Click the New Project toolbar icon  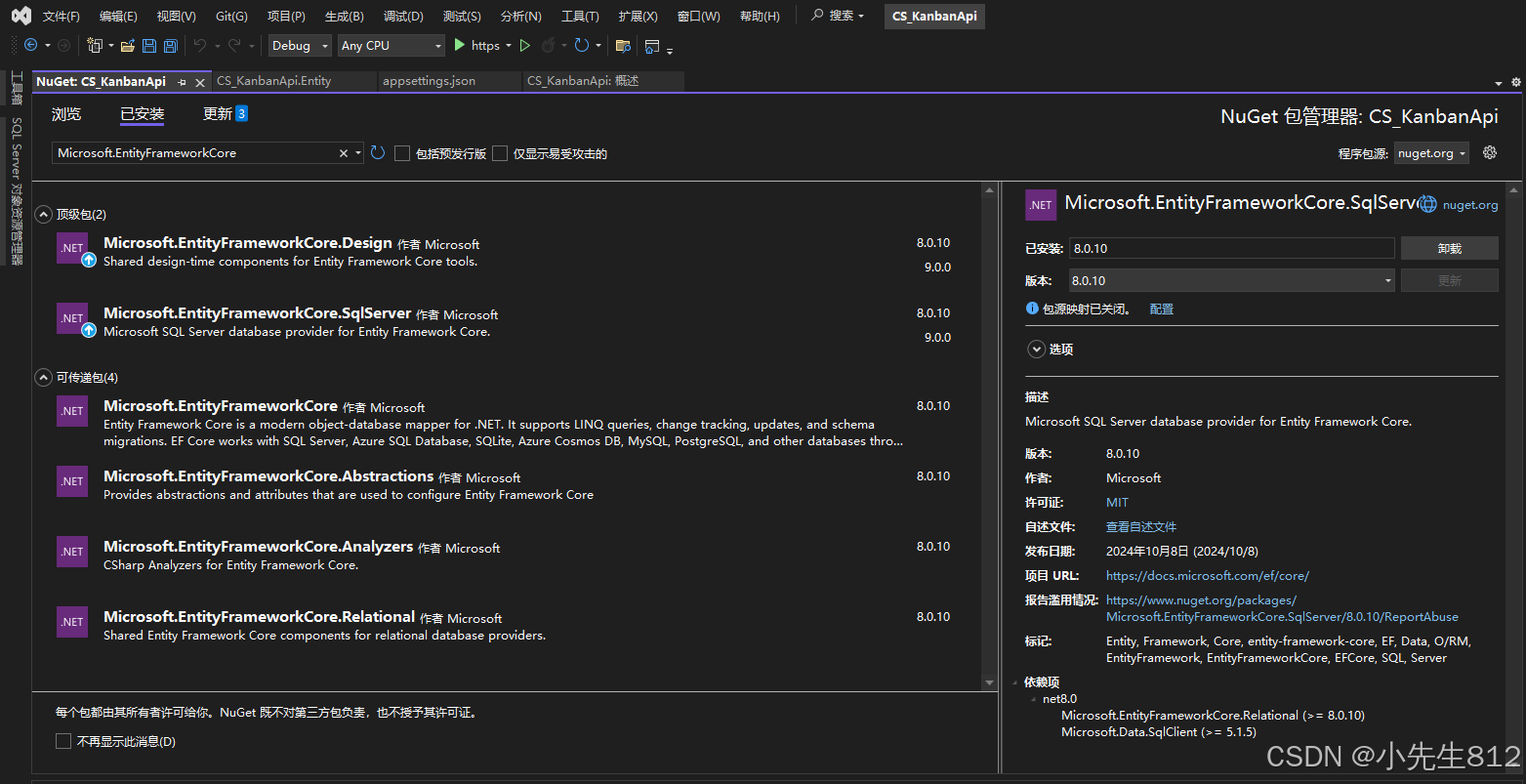click(x=95, y=45)
